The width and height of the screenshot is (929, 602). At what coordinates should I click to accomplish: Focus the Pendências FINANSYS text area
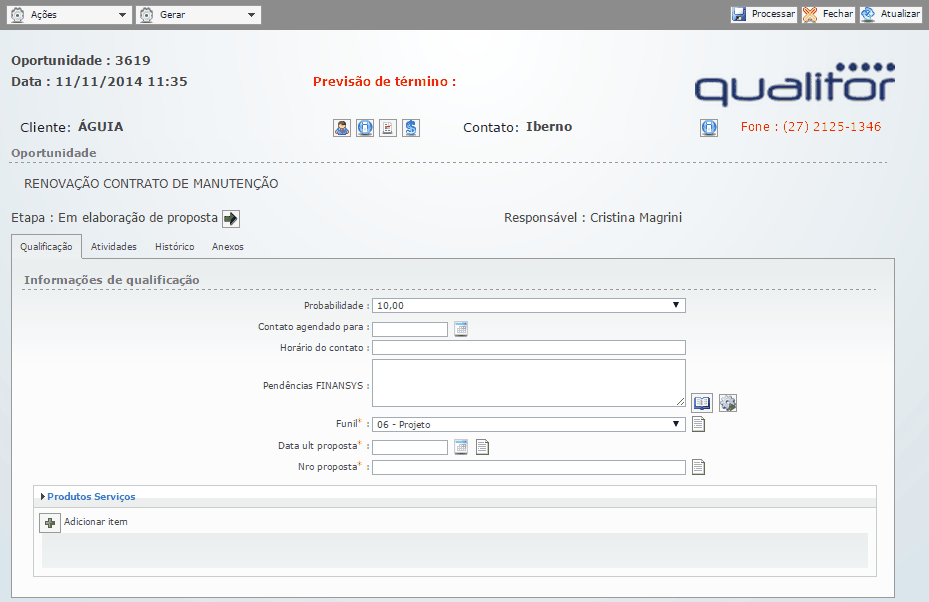pos(528,383)
